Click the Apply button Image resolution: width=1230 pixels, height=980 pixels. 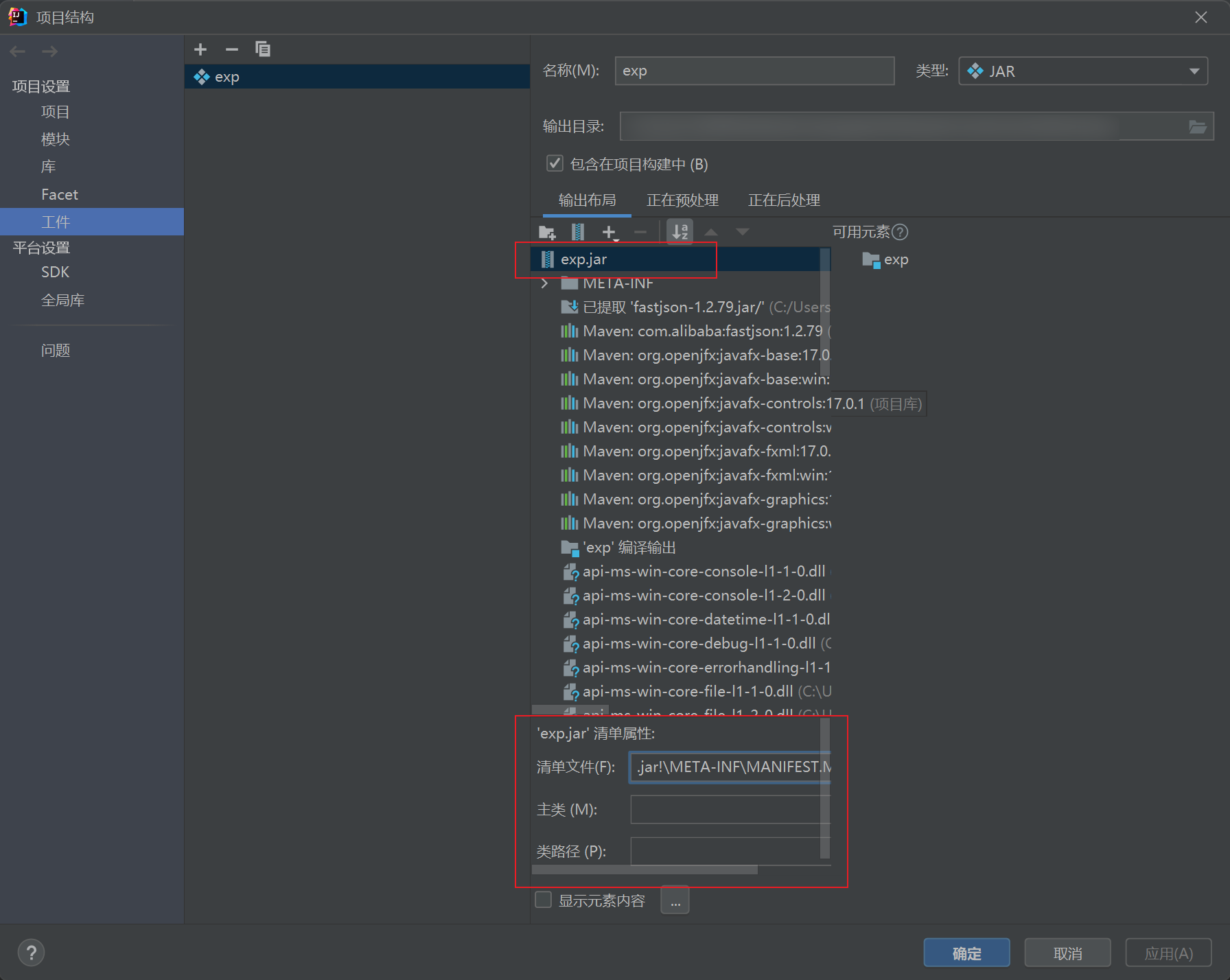pos(1168,953)
